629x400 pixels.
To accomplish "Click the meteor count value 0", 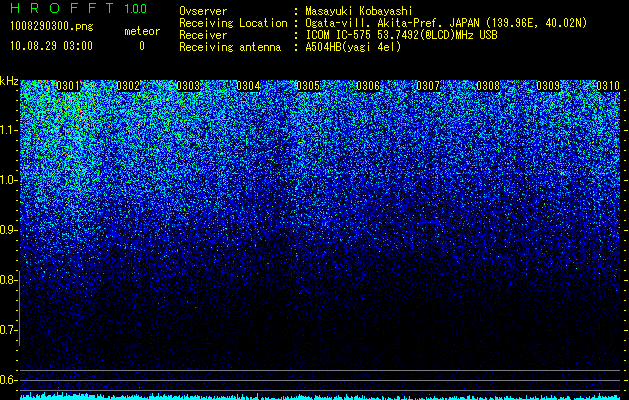I will click(142, 46).
